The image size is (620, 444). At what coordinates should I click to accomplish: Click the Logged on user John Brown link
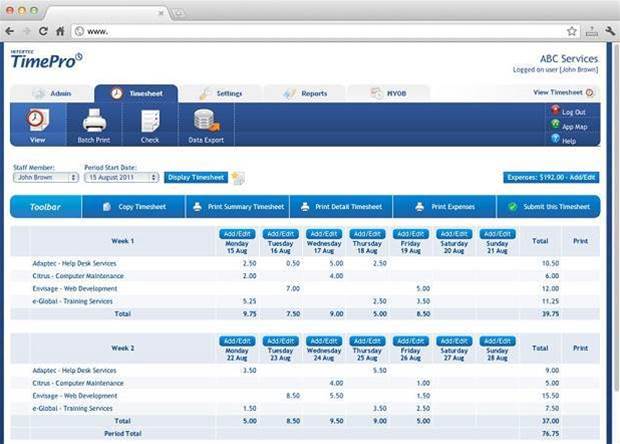click(555, 70)
